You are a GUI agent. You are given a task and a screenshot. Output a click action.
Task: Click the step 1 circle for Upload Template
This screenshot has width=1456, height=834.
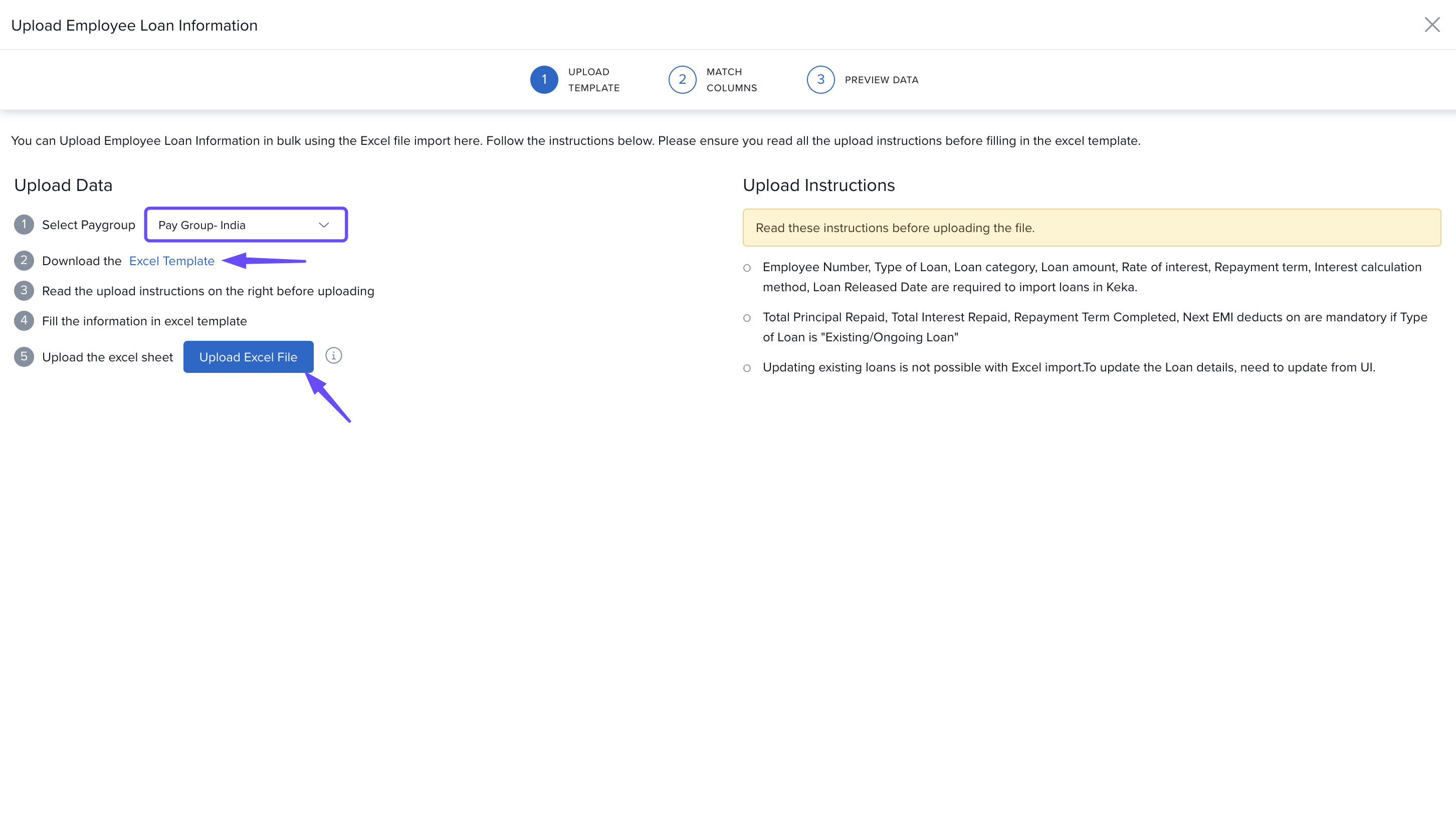pyautogui.click(x=544, y=80)
